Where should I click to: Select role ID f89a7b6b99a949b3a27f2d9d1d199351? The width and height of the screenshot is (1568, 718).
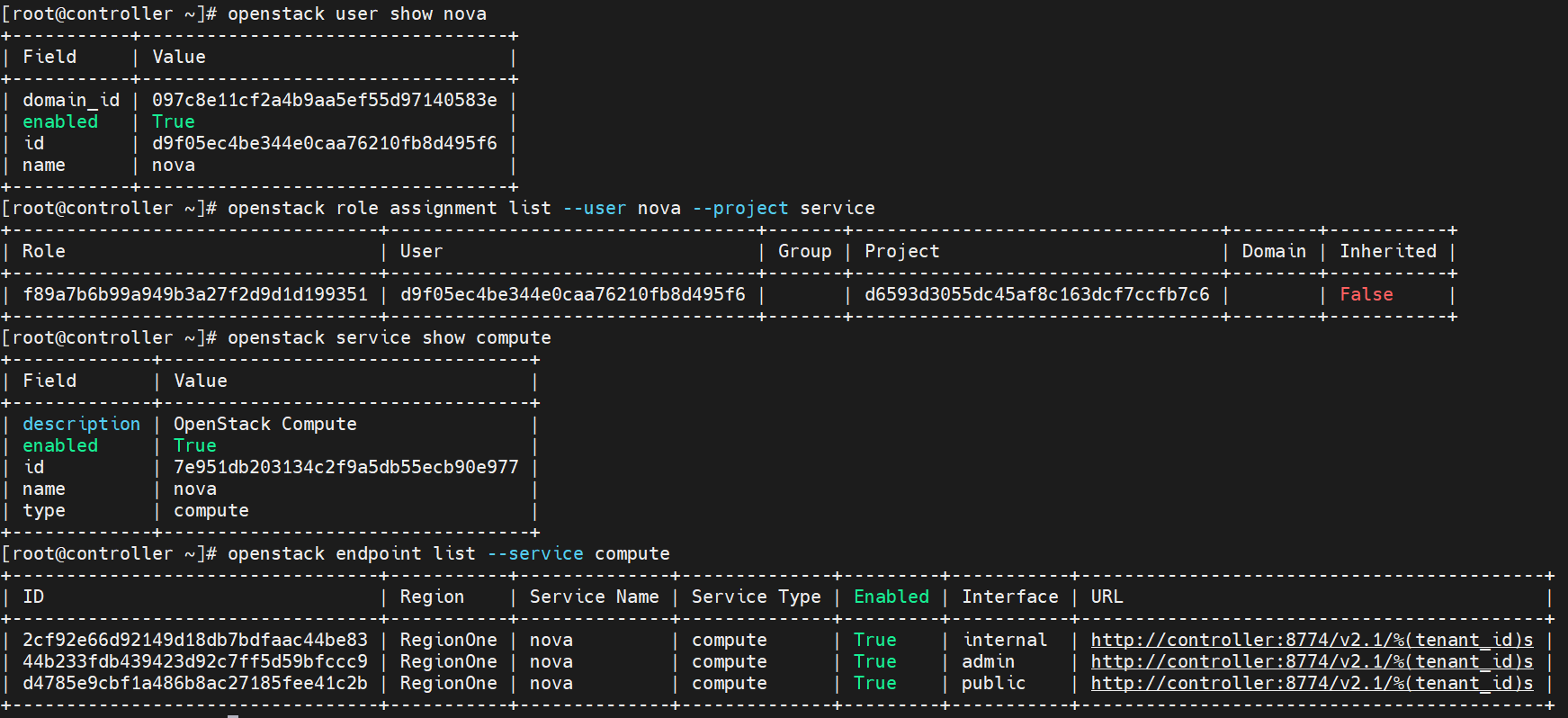coord(195,294)
